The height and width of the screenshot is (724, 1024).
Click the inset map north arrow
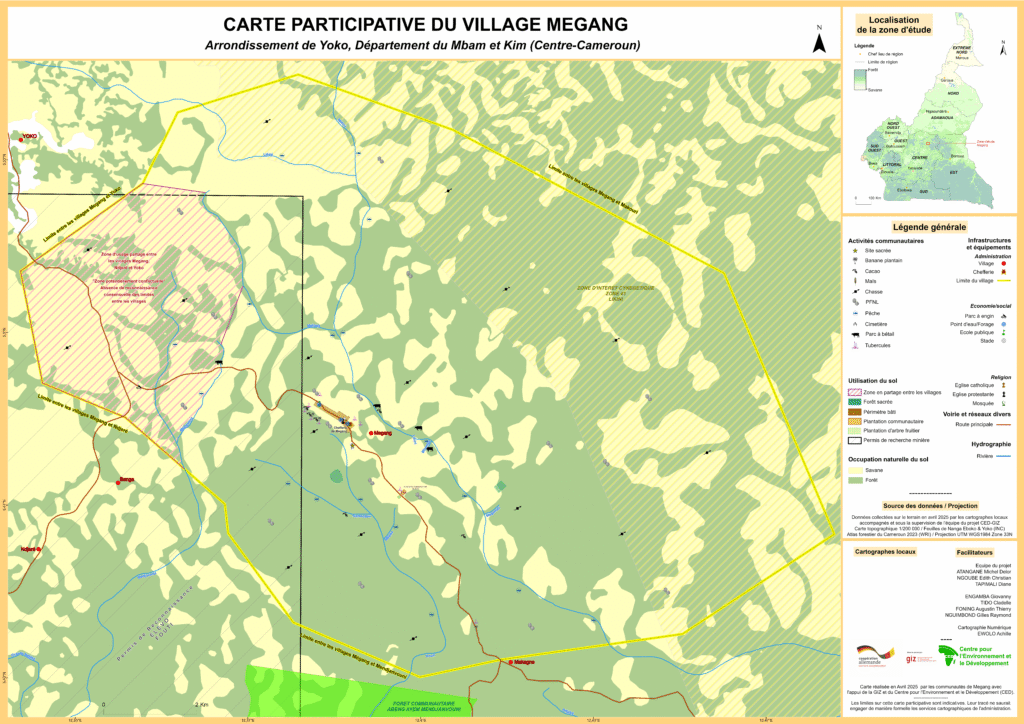[1004, 48]
